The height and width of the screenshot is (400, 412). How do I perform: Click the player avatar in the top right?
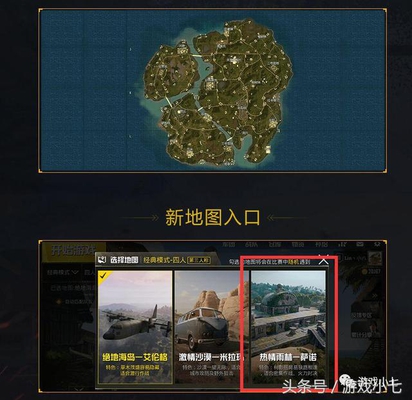375,257
